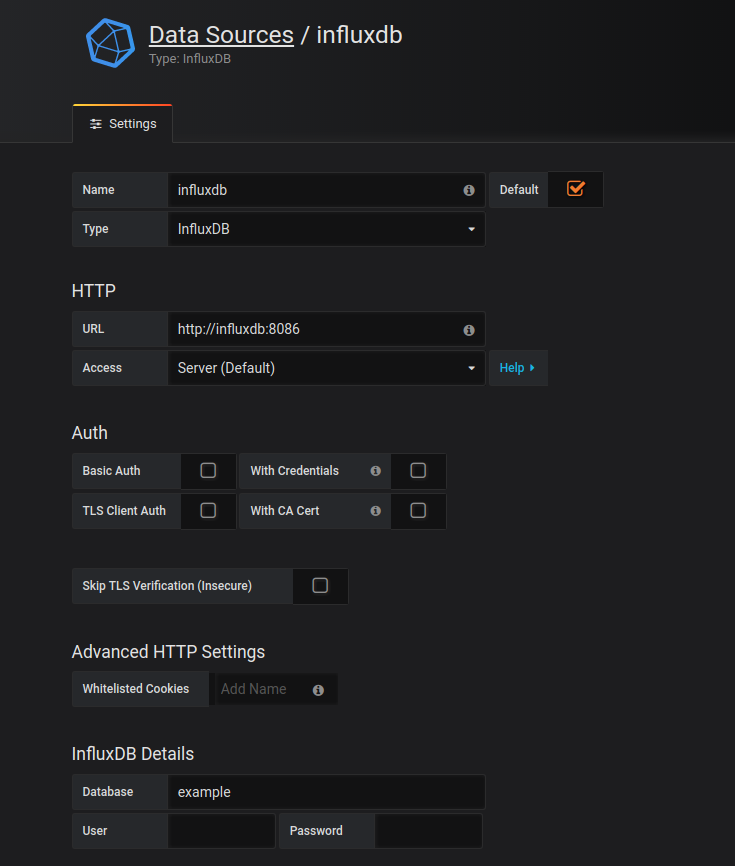This screenshot has height=866, width=735.
Task: Click the info icon in URL field
Action: coord(469,329)
